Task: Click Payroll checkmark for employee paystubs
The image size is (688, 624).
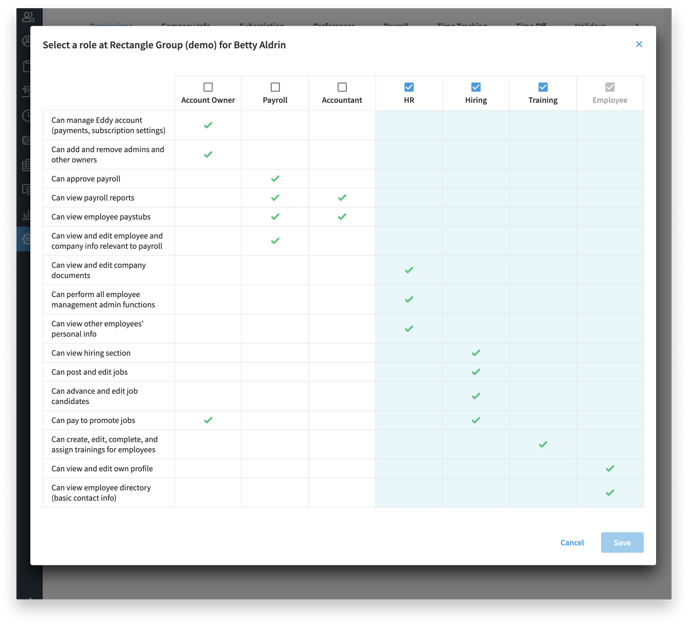Action: tap(275, 216)
